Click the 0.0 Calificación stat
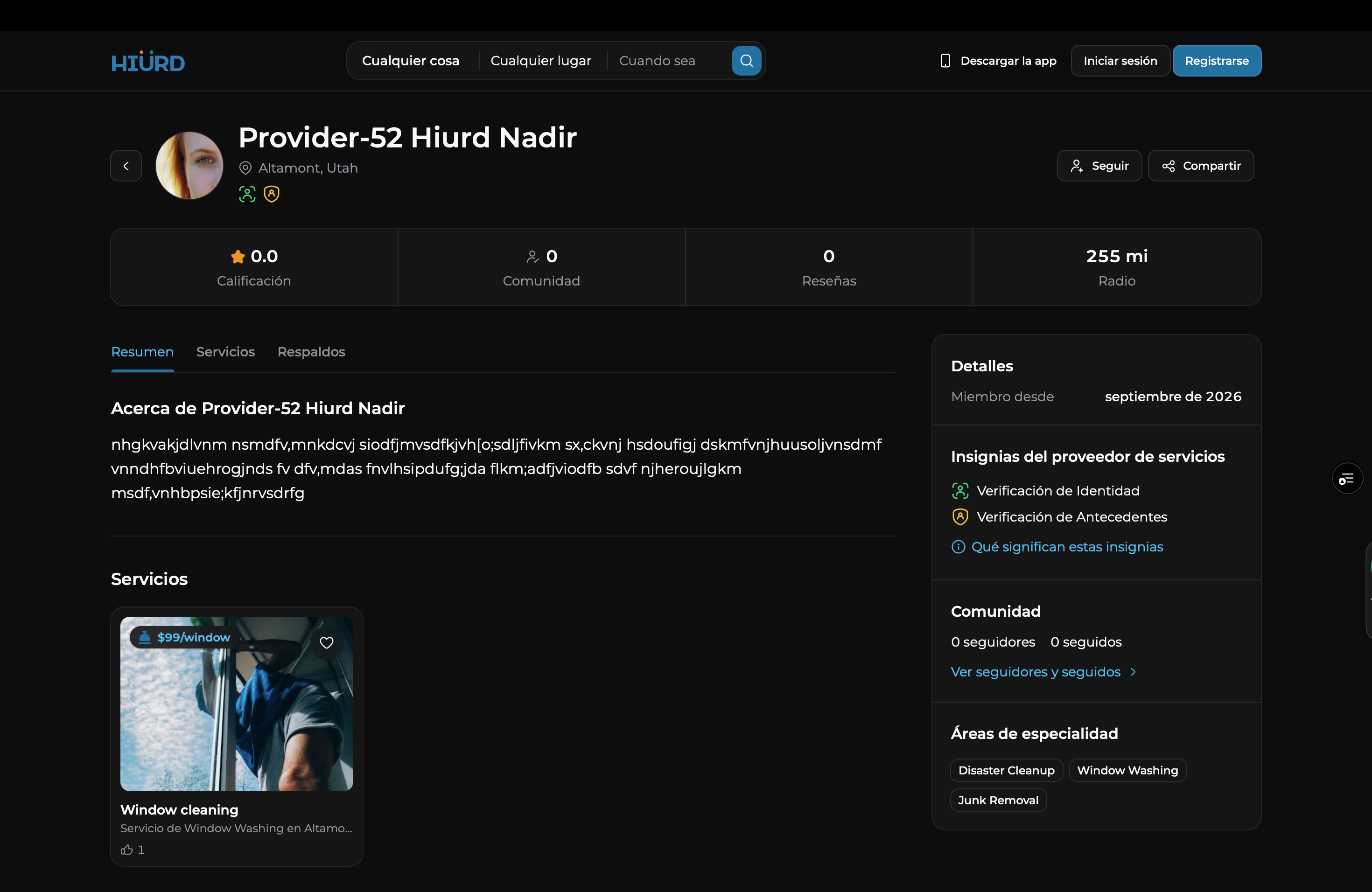The width and height of the screenshot is (1372, 892). point(254,267)
